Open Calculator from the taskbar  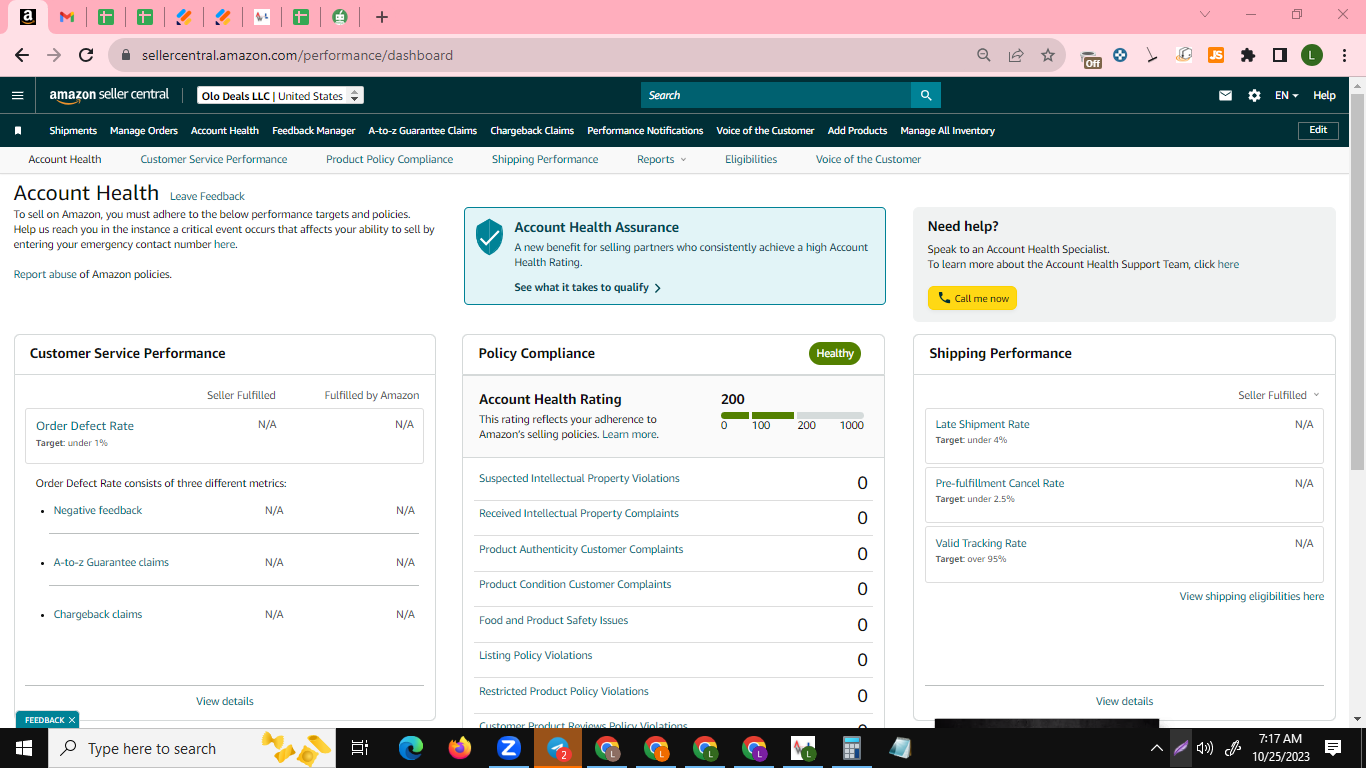click(852, 748)
